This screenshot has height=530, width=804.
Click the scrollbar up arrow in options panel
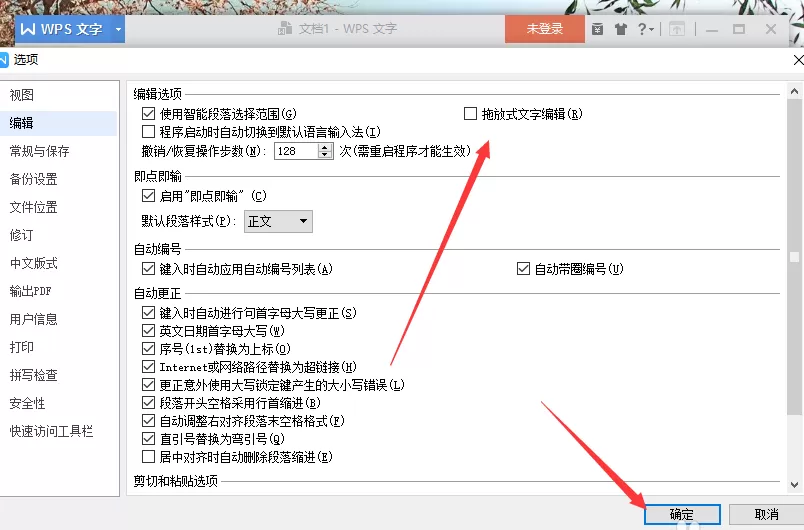[x=794, y=92]
